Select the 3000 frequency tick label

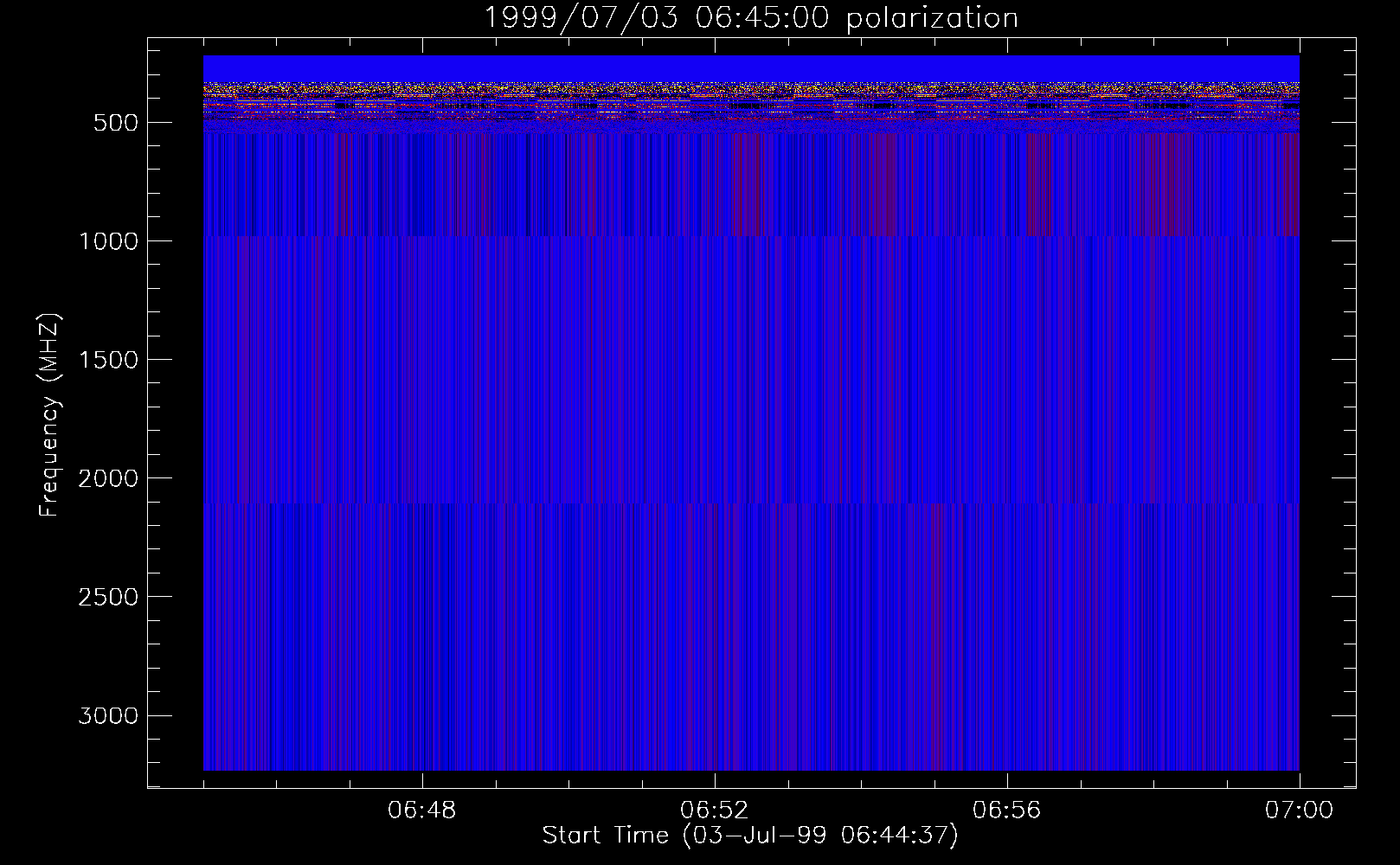(108, 716)
